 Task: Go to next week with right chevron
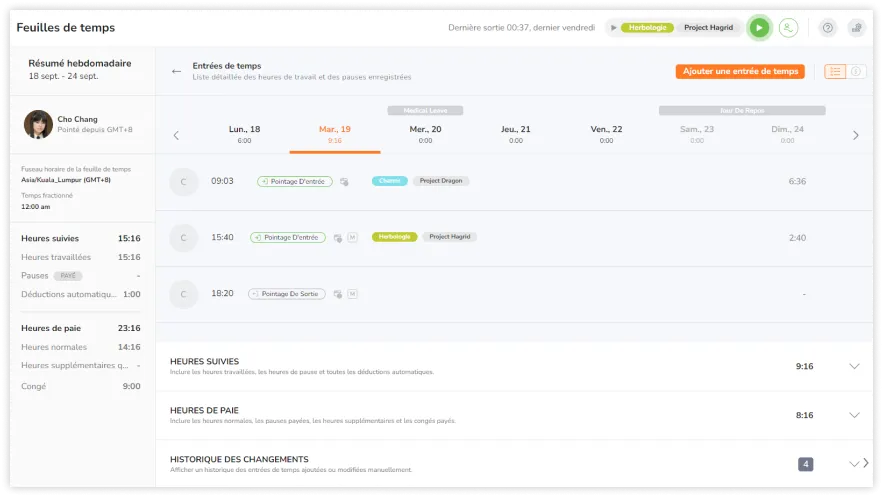click(x=855, y=135)
